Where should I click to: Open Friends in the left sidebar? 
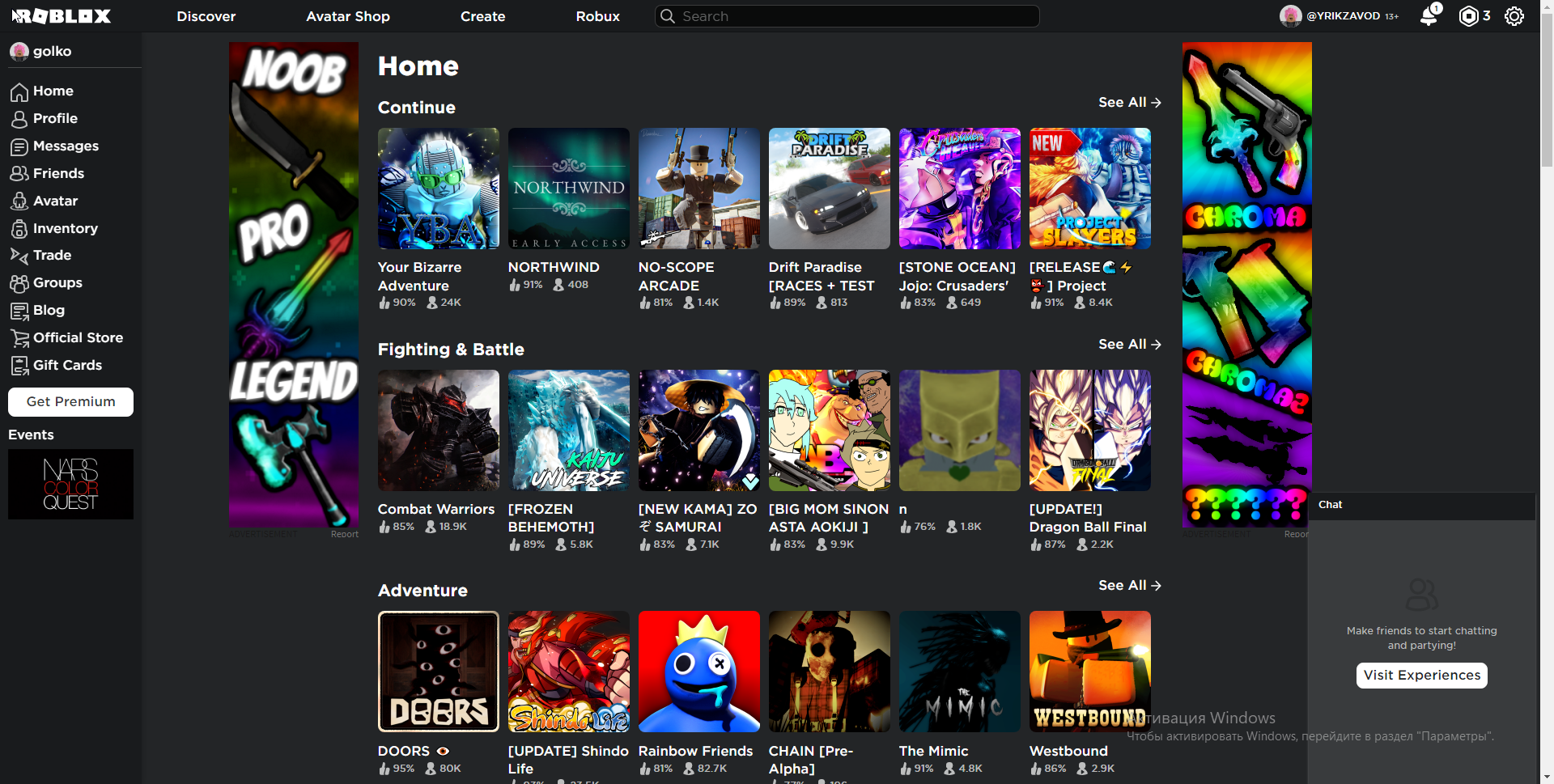coord(57,174)
